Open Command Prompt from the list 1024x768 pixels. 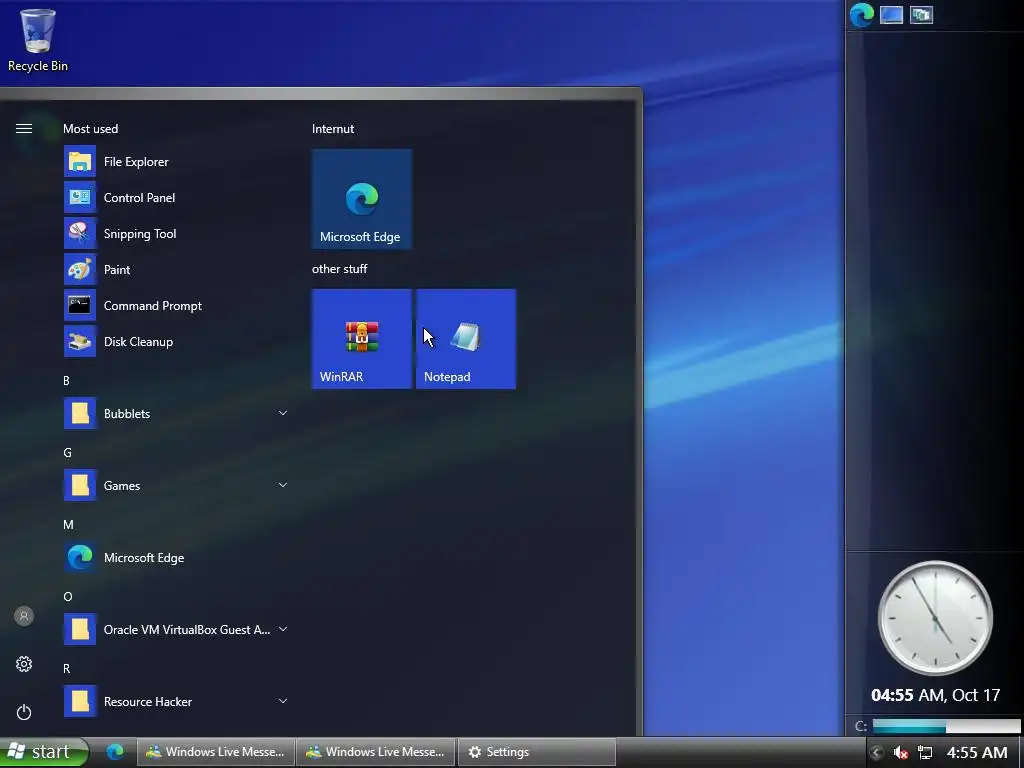pos(176,306)
